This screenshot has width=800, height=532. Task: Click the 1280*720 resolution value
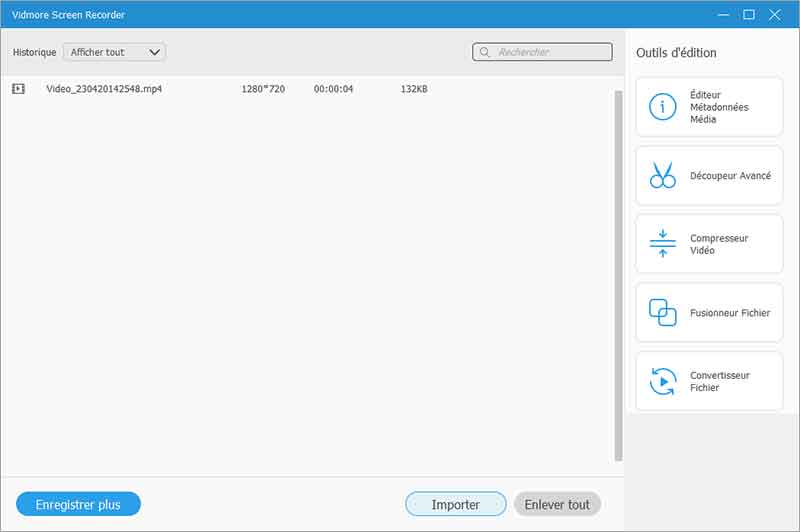click(x=263, y=89)
